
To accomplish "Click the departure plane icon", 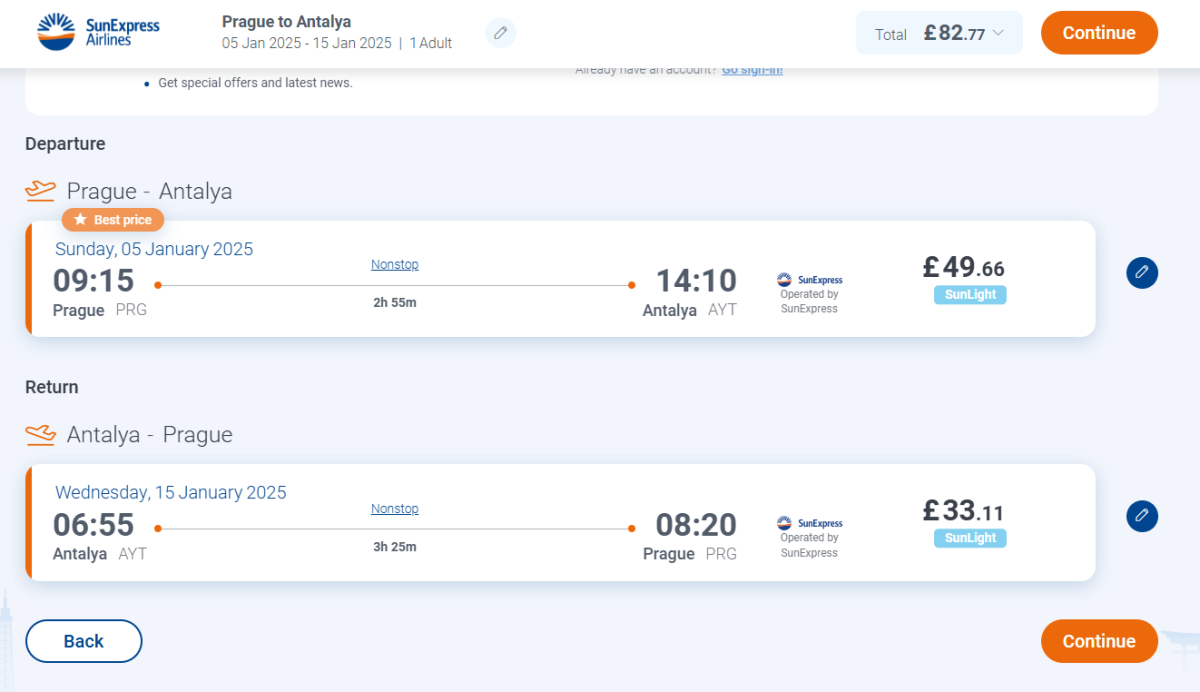I will point(41,190).
